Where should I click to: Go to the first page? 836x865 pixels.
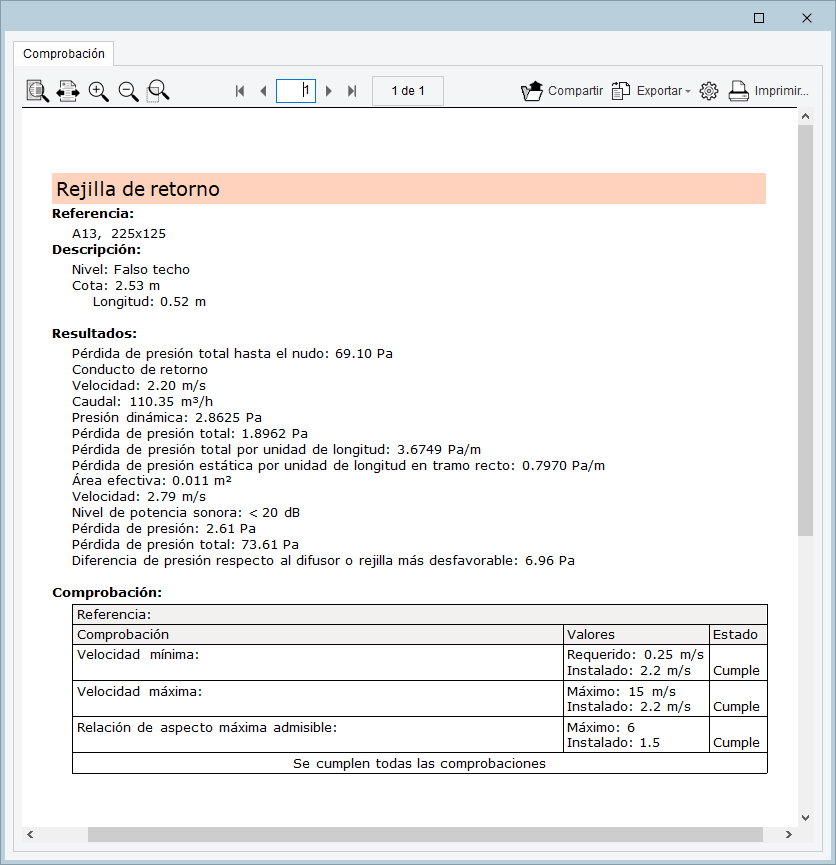239,90
